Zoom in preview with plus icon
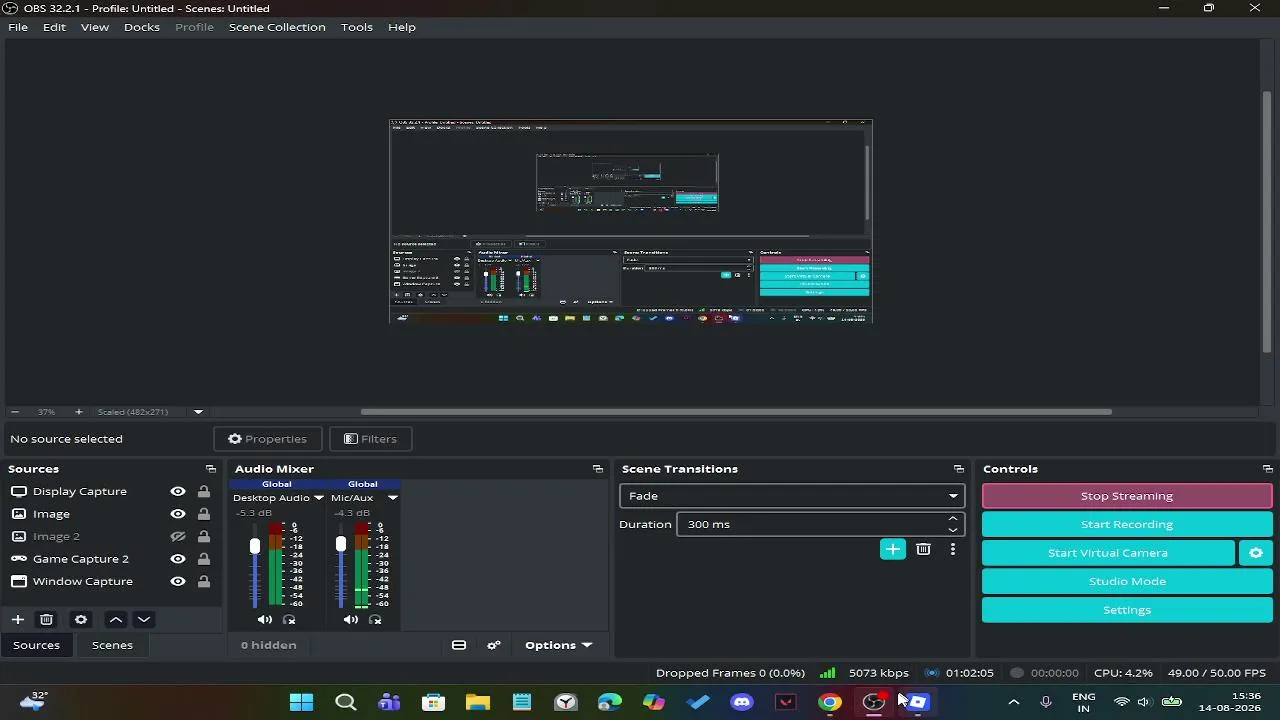Image resolution: width=1280 pixels, height=720 pixels. click(x=78, y=412)
